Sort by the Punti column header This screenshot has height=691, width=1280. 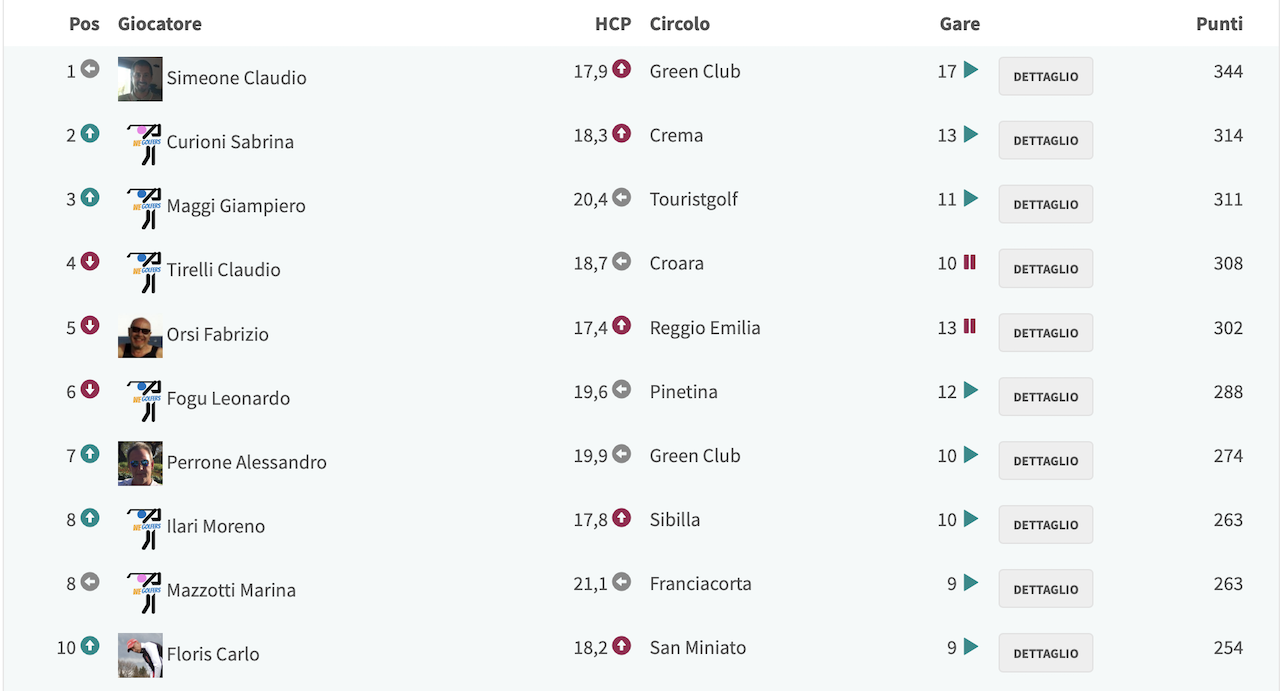pos(1219,23)
